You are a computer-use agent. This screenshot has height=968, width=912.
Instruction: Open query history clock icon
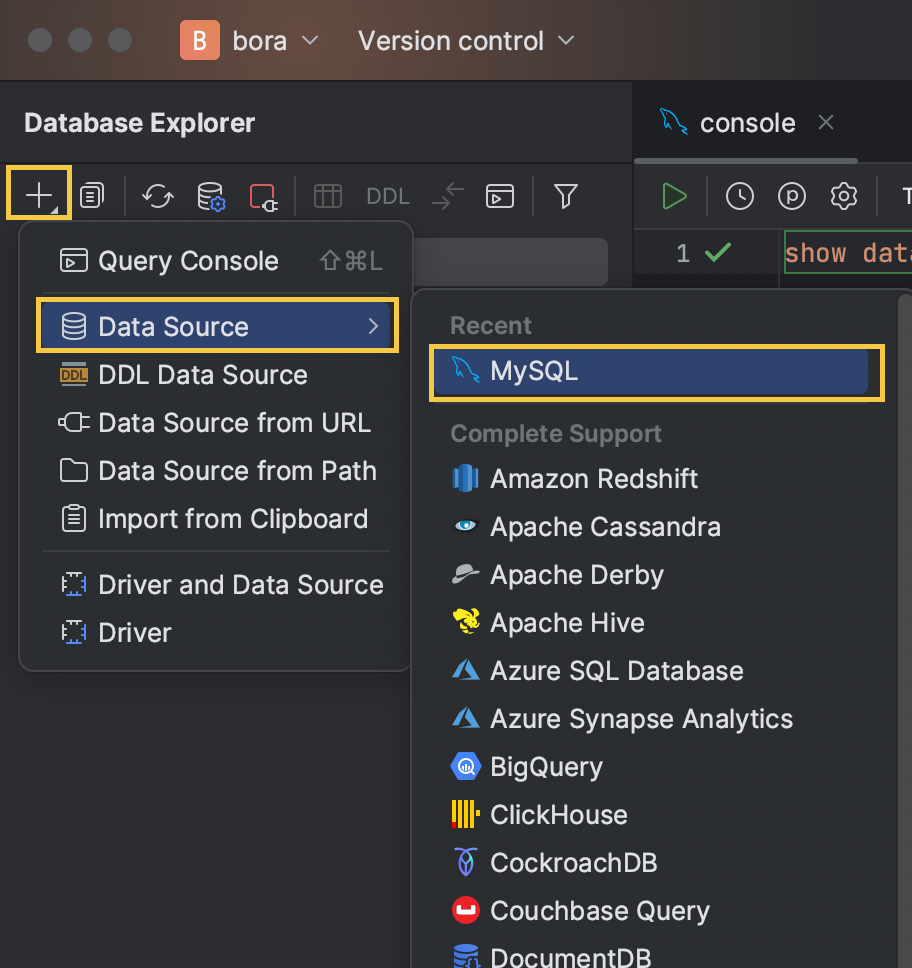click(x=740, y=196)
